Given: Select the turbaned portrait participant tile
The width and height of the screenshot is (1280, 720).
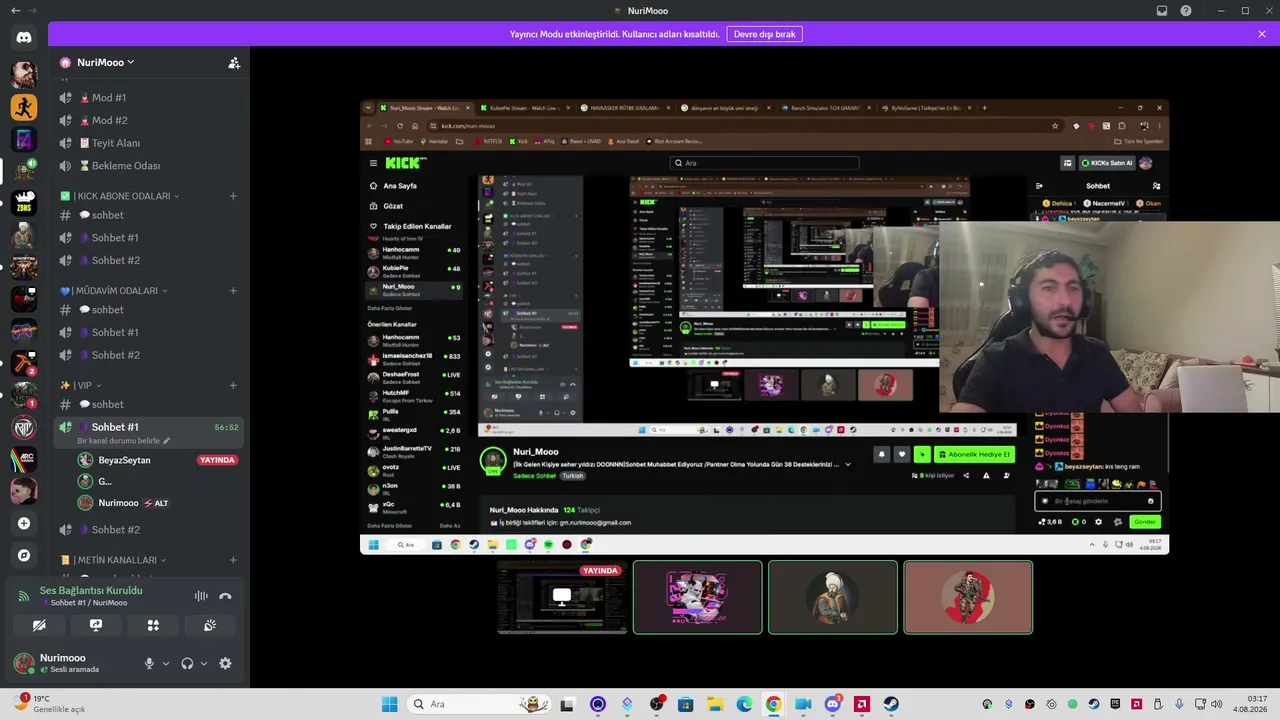Looking at the screenshot, I should coord(833,597).
